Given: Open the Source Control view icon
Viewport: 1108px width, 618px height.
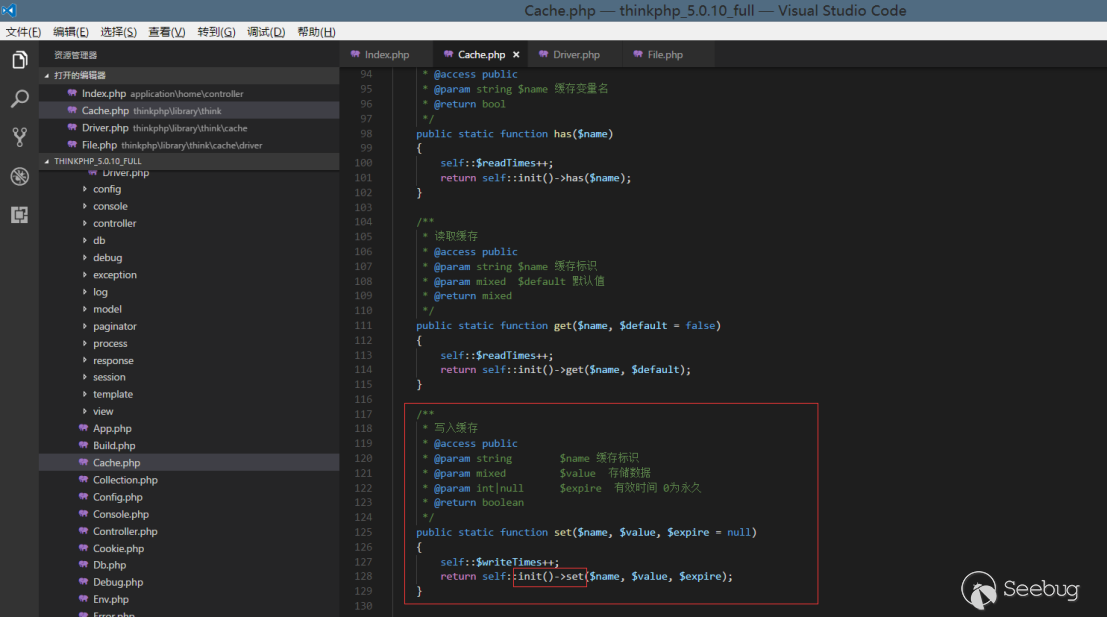Looking at the screenshot, I should [20, 137].
